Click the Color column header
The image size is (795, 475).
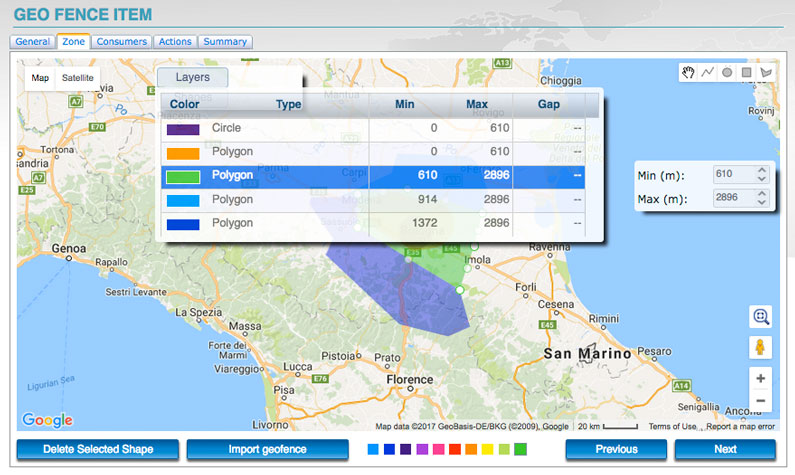pyautogui.click(x=185, y=104)
